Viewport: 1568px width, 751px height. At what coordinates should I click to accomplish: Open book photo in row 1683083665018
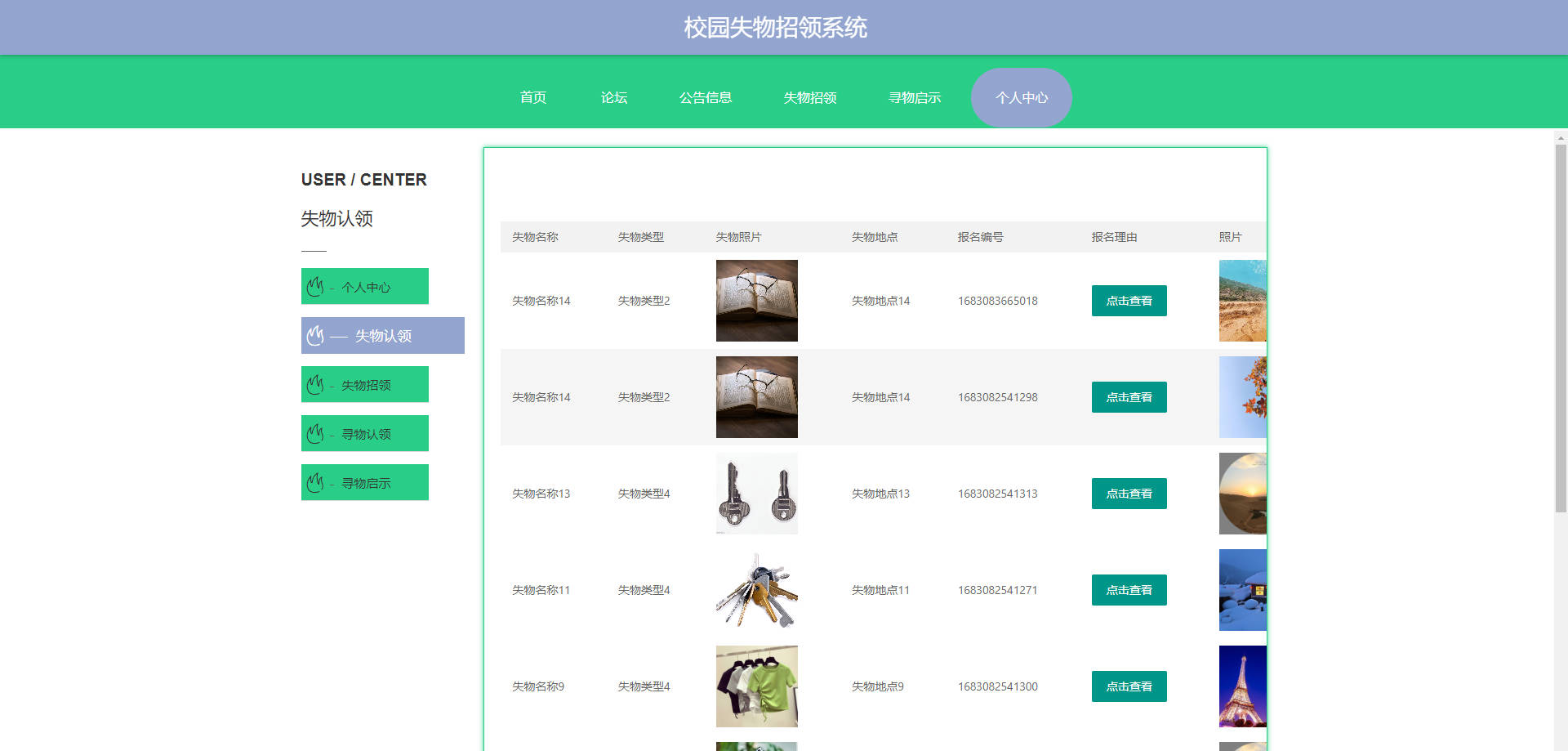point(757,301)
